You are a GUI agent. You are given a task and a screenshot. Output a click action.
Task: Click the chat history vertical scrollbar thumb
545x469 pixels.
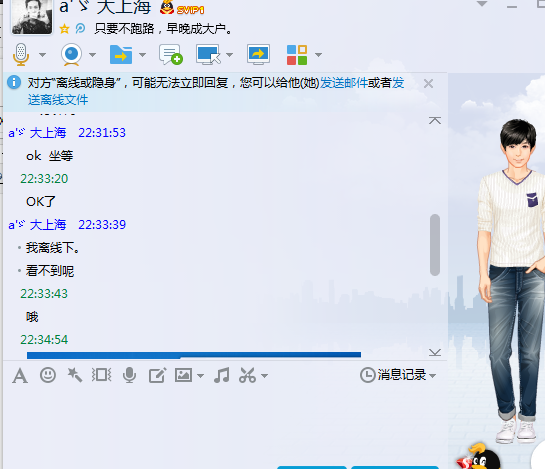tap(435, 245)
